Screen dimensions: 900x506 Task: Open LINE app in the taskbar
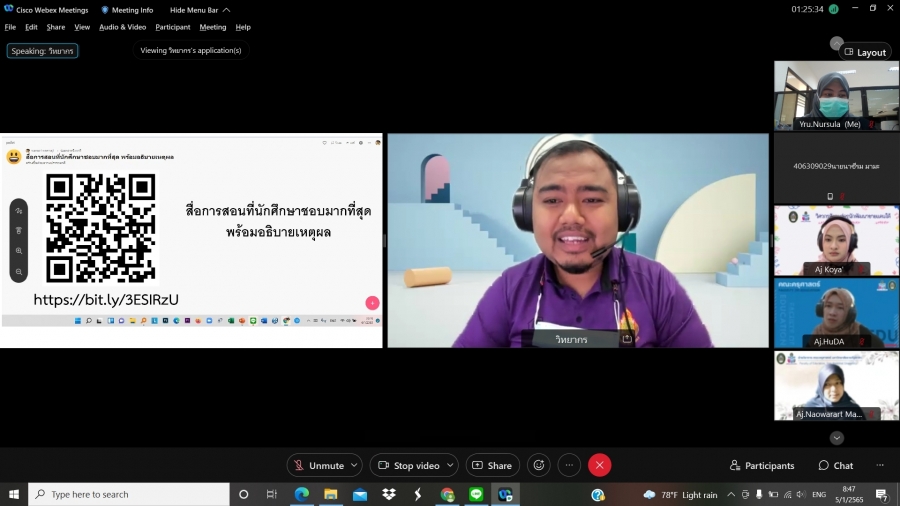click(476, 494)
